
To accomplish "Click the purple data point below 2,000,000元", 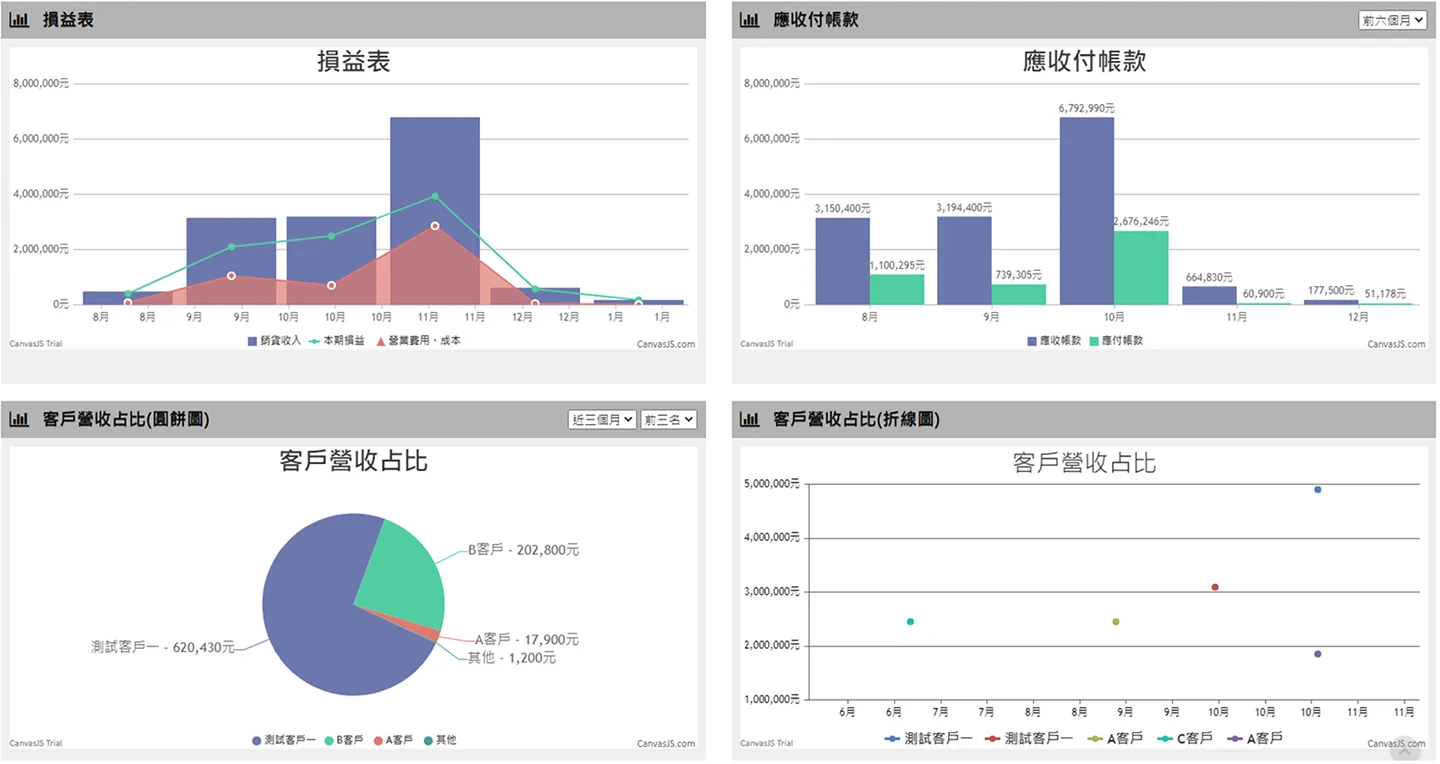I will point(1318,654).
